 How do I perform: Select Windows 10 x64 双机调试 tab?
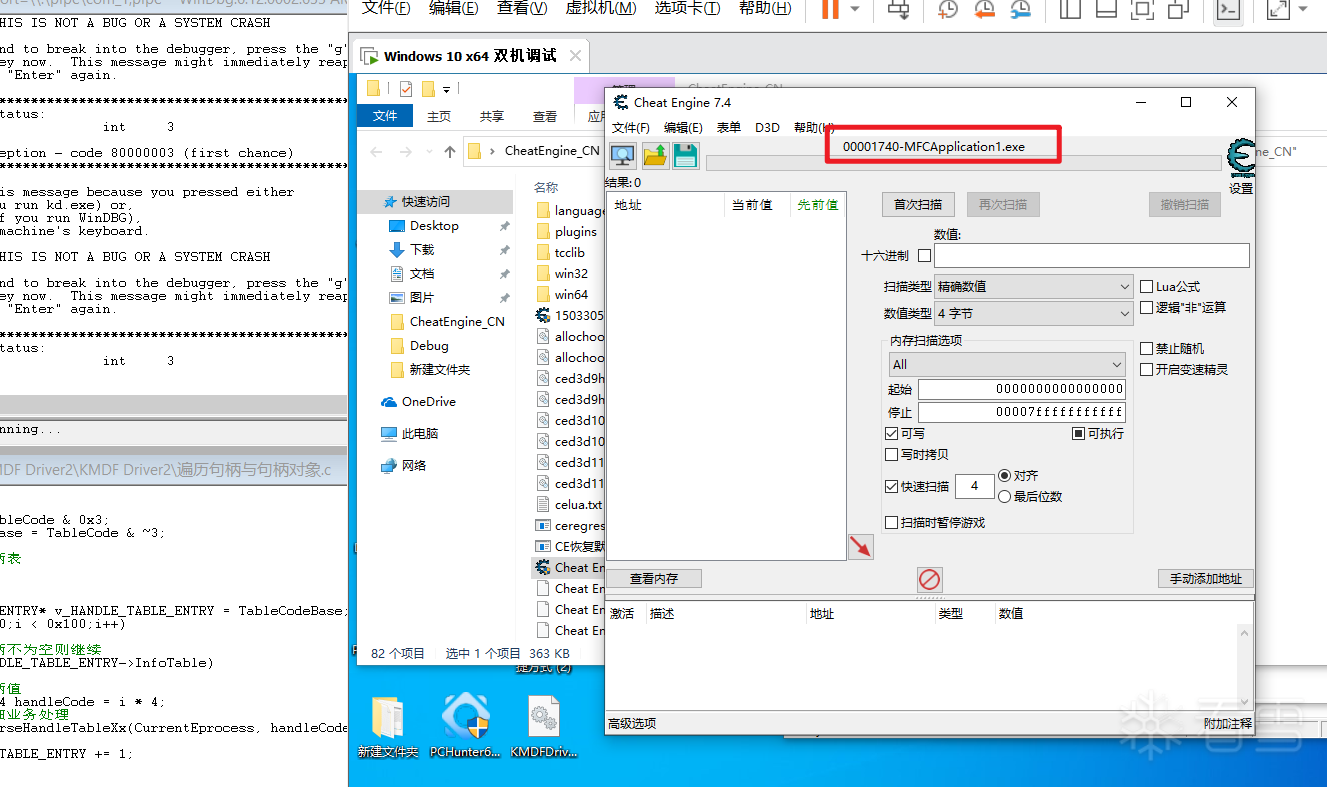click(x=471, y=56)
